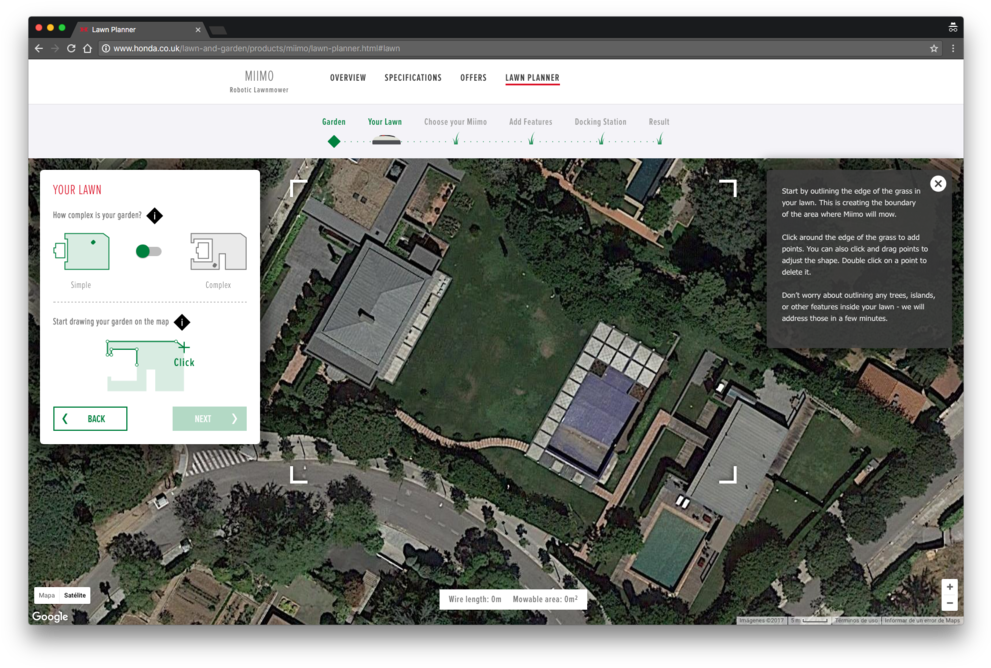Show info about drawing your garden
The width and height of the screenshot is (991, 668).
point(182,322)
